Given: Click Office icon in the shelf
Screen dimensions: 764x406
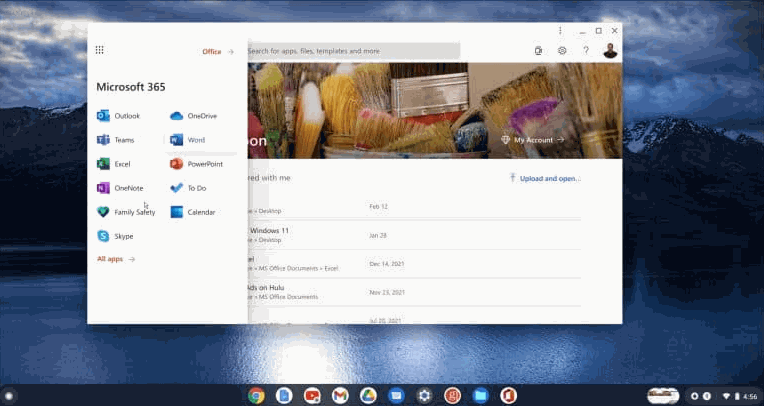Looking at the screenshot, I should pyautogui.click(x=508, y=396).
